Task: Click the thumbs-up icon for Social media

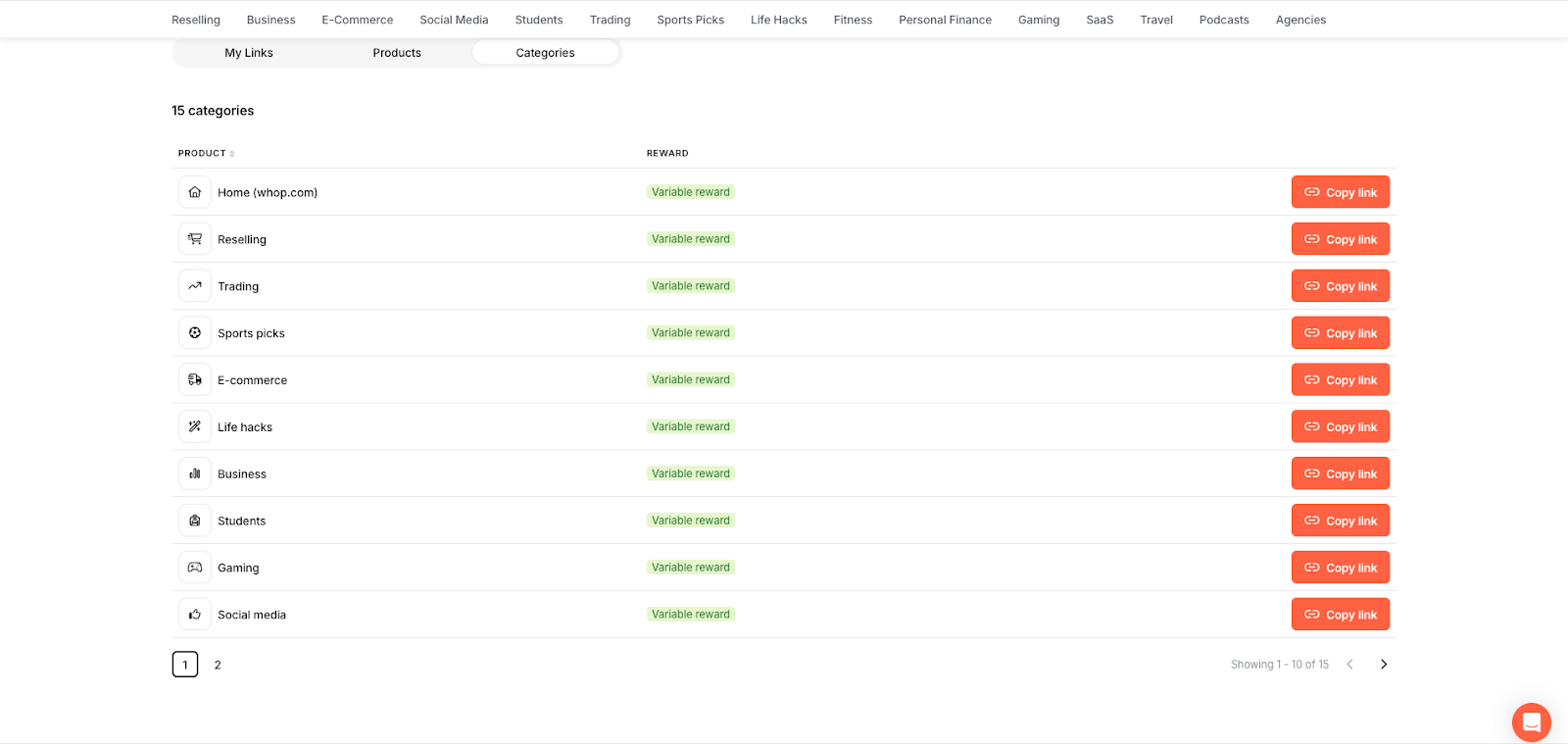Action: 195,615
